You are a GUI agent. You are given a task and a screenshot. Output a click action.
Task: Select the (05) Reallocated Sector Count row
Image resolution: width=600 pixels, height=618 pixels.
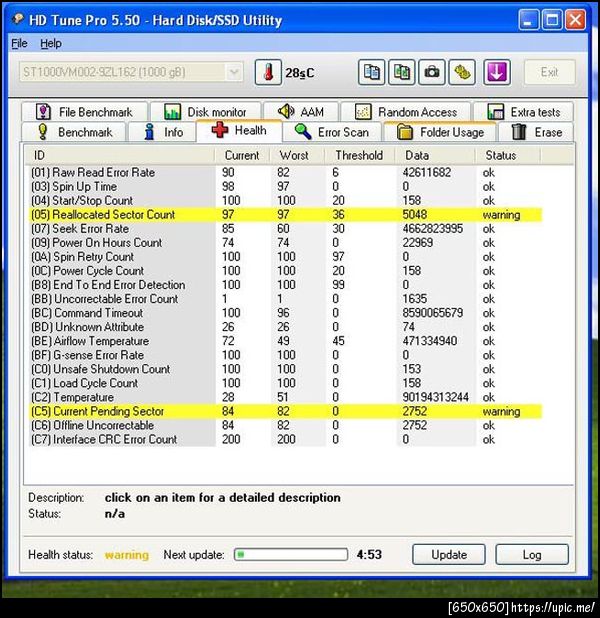[286, 214]
